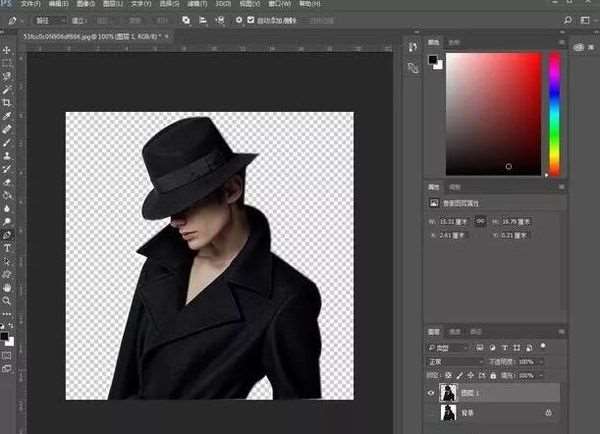Toggle Quick Mask mode

click(x=7, y=356)
